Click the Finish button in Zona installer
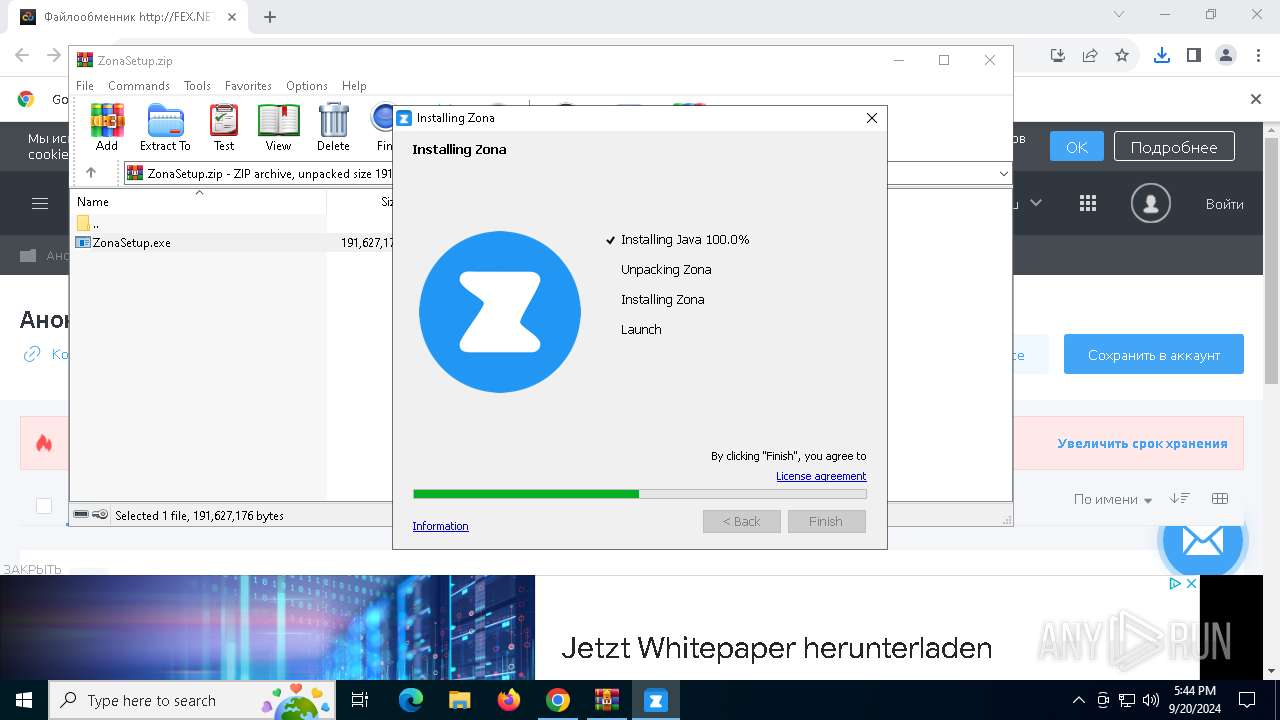This screenshot has height=720, width=1280. click(826, 521)
